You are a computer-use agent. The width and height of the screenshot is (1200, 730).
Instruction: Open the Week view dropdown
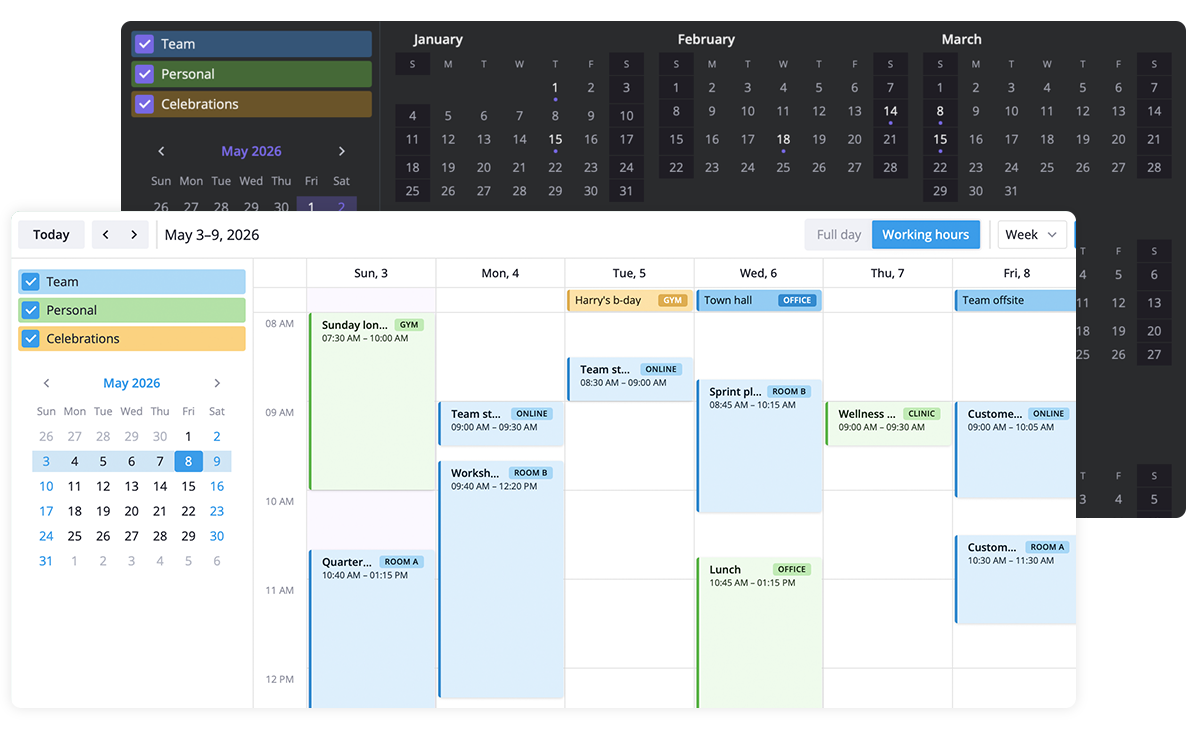[1032, 235]
